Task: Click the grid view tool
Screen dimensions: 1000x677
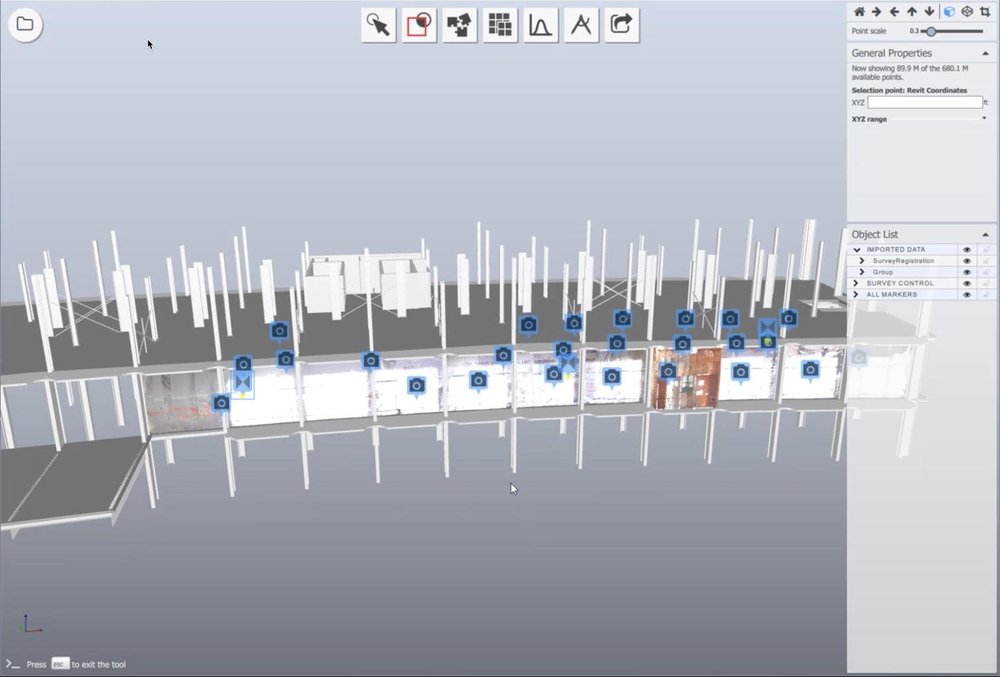Action: pos(499,25)
